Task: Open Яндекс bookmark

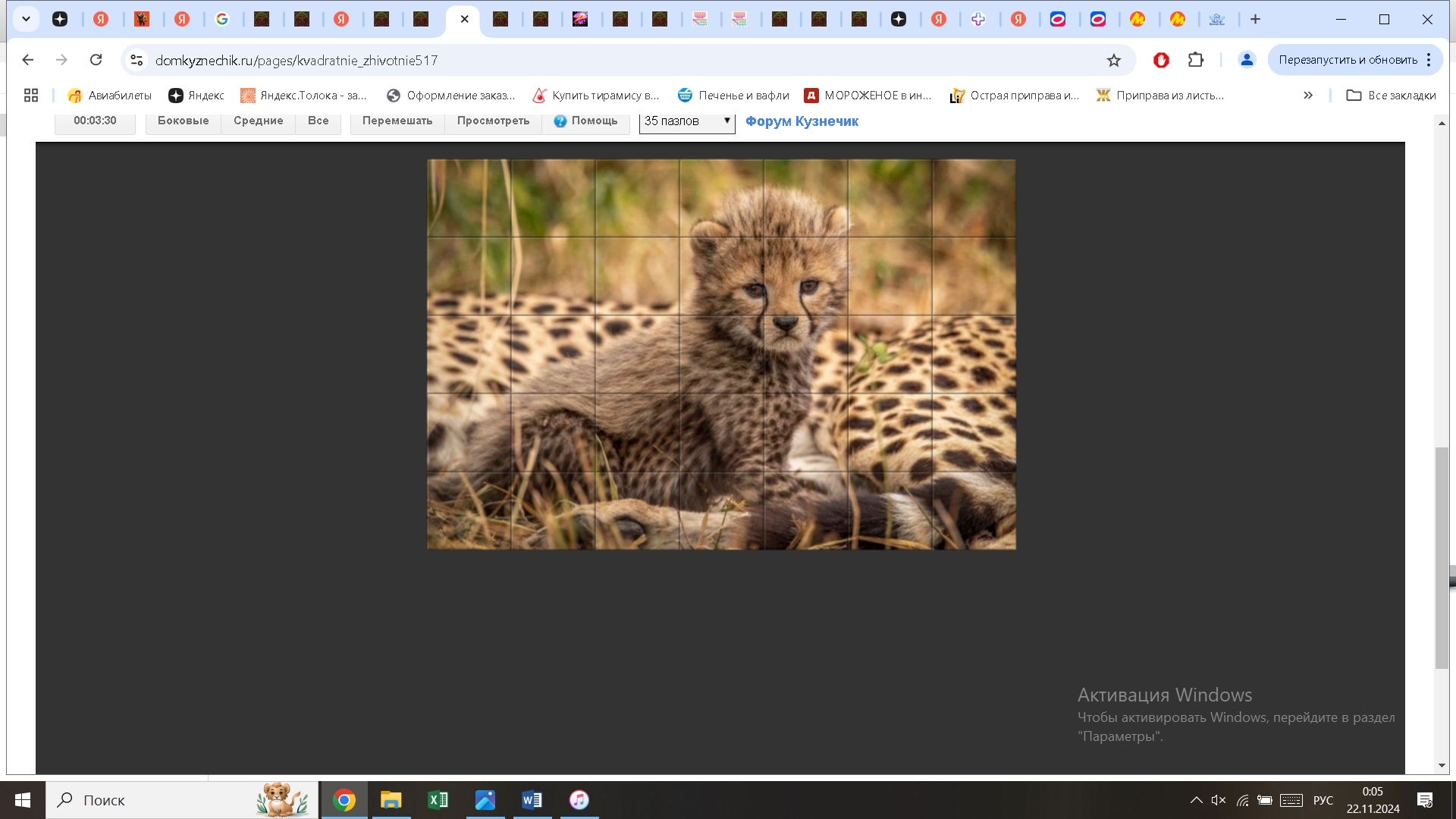Action: [x=196, y=95]
